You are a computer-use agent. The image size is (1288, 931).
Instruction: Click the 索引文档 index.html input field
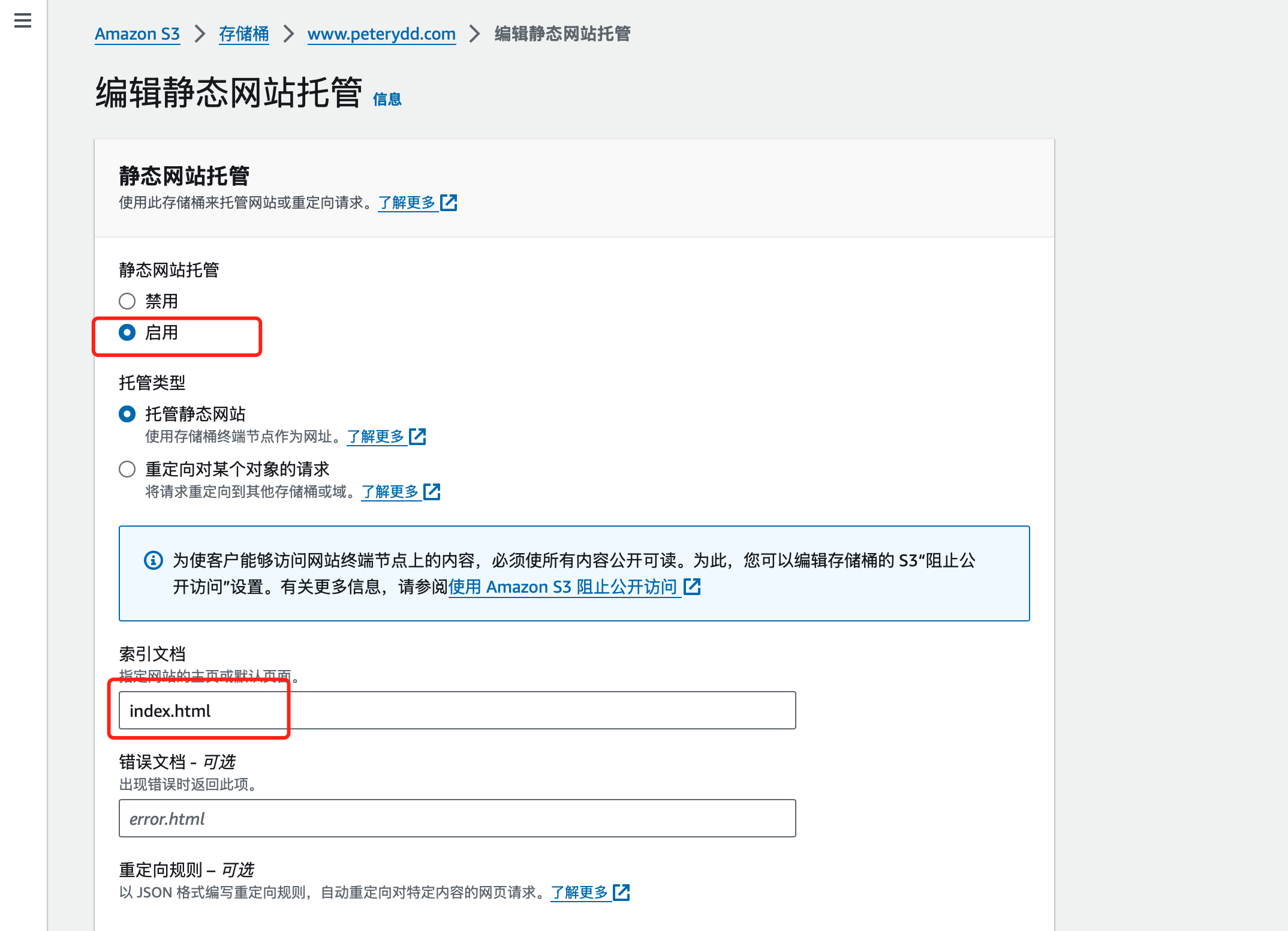457,711
